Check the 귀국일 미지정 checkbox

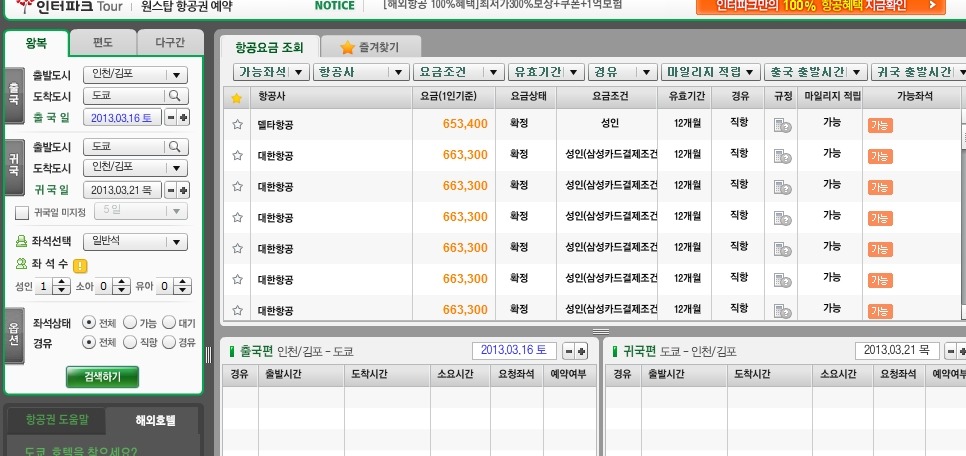coord(22,213)
